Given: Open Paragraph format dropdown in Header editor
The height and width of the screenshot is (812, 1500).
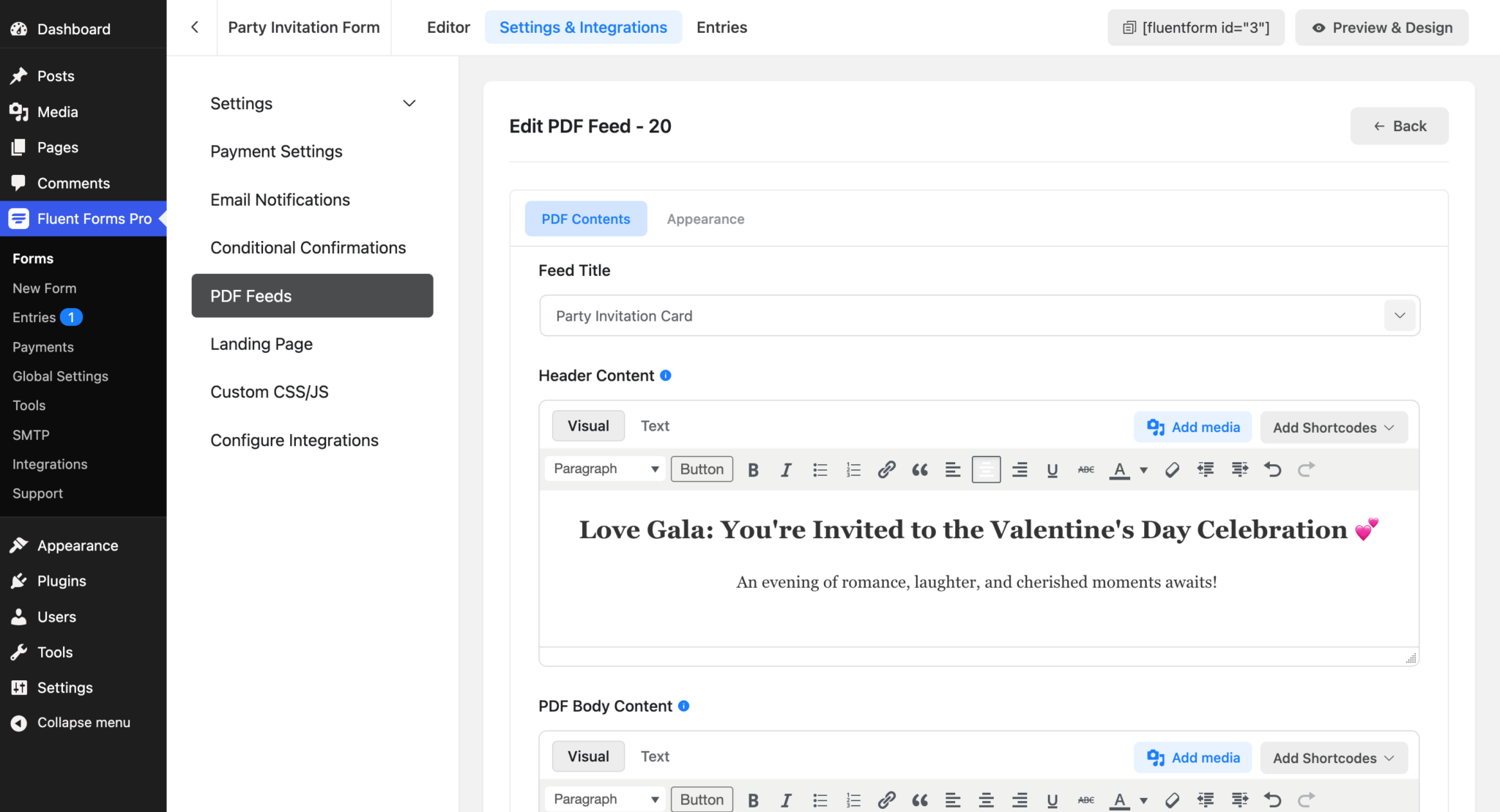Looking at the screenshot, I should point(605,469).
